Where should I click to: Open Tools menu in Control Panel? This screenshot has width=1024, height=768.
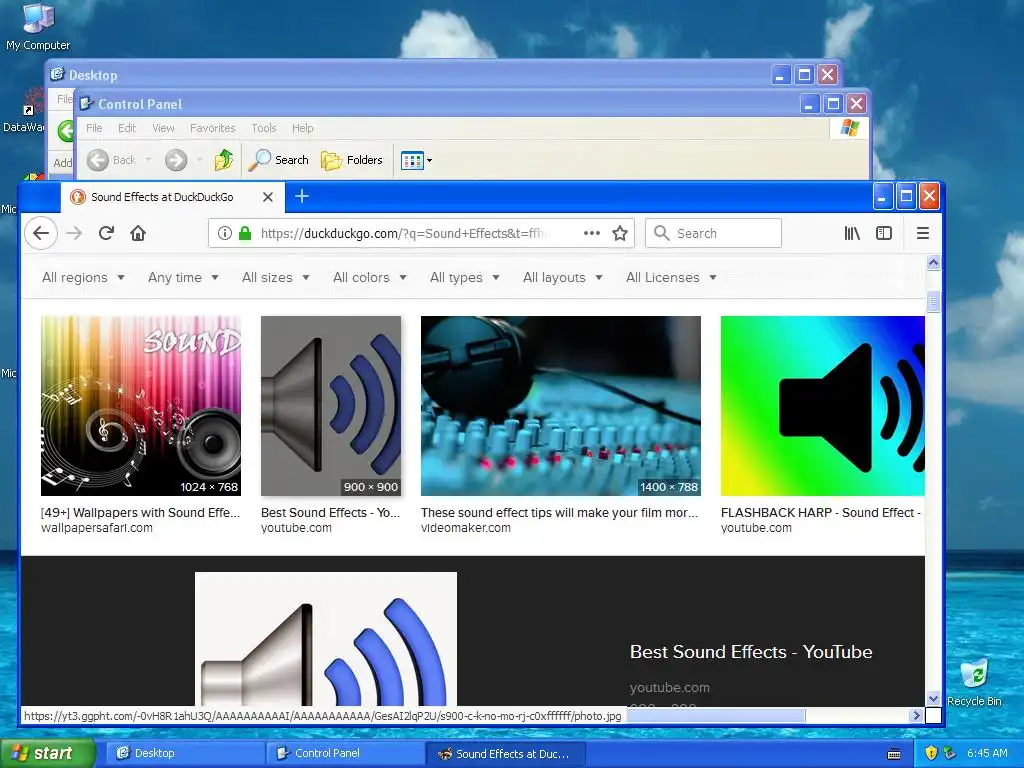(x=264, y=128)
